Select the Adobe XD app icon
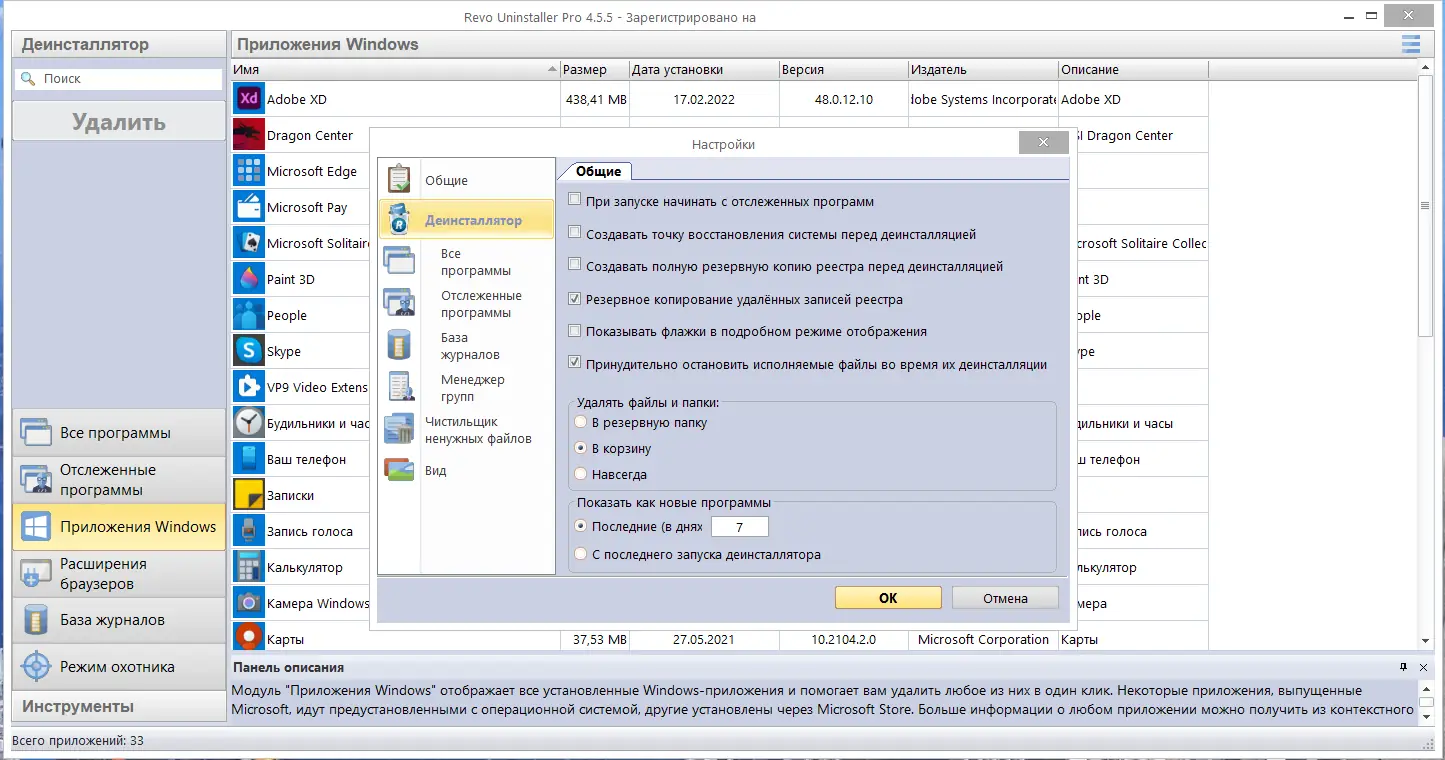 [248, 99]
